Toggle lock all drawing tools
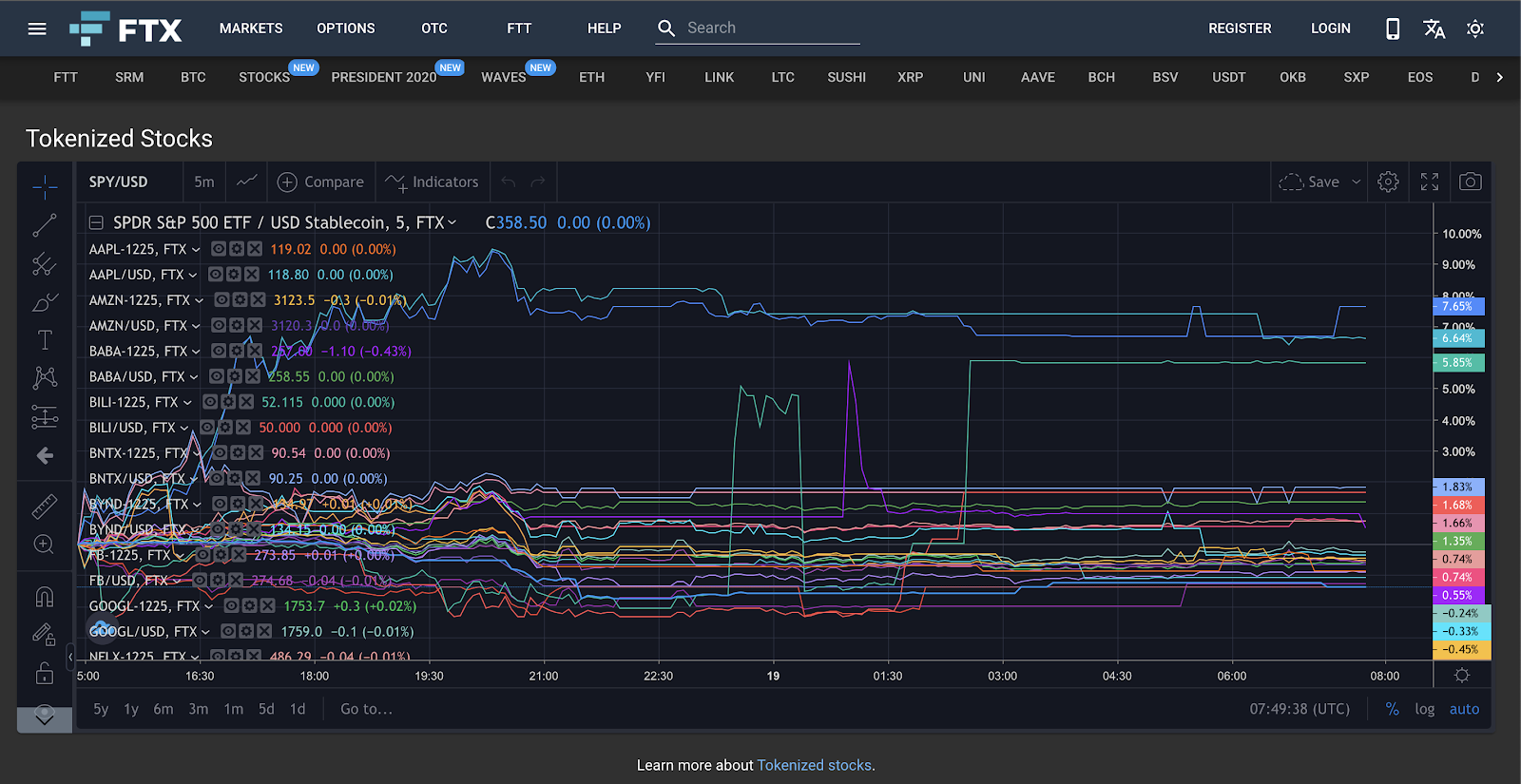This screenshot has width=1521, height=784. (45, 673)
